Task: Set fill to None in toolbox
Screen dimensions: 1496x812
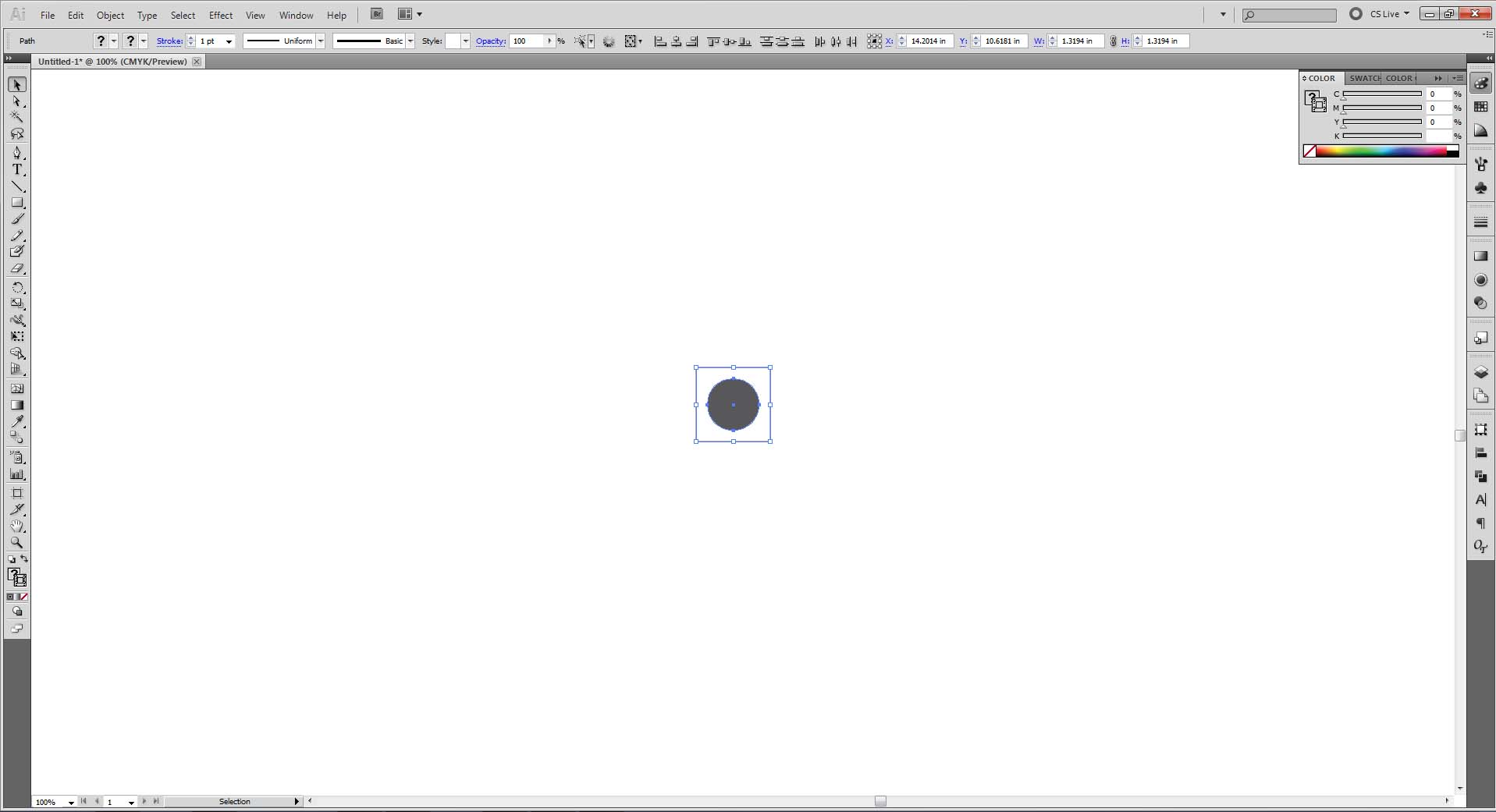Action: point(24,597)
